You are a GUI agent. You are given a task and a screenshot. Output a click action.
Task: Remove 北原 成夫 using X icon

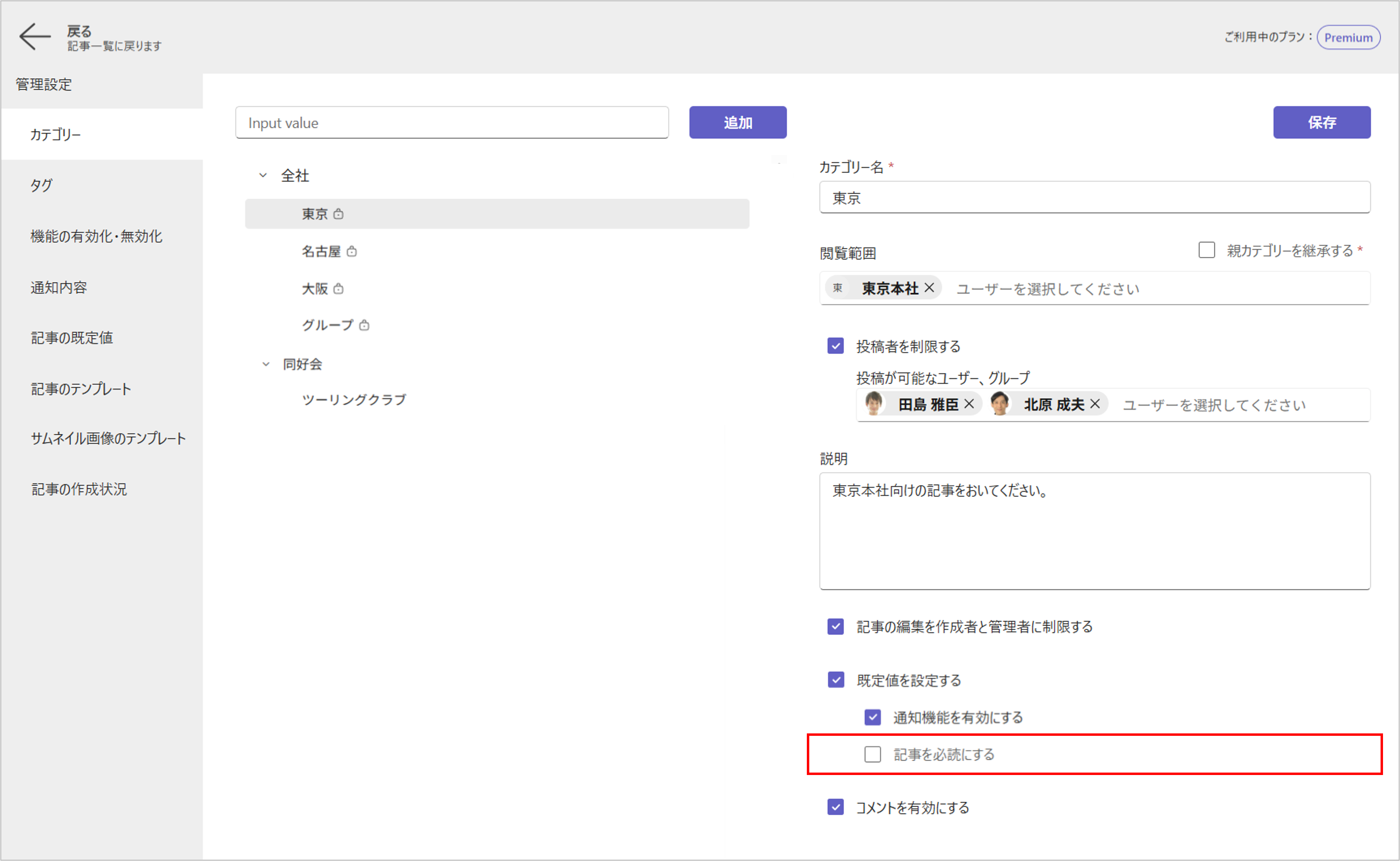click(1095, 404)
